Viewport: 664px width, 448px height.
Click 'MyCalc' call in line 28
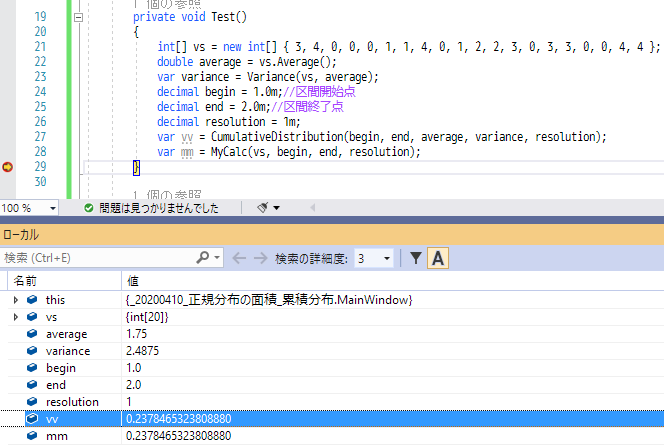tap(229, 152)
